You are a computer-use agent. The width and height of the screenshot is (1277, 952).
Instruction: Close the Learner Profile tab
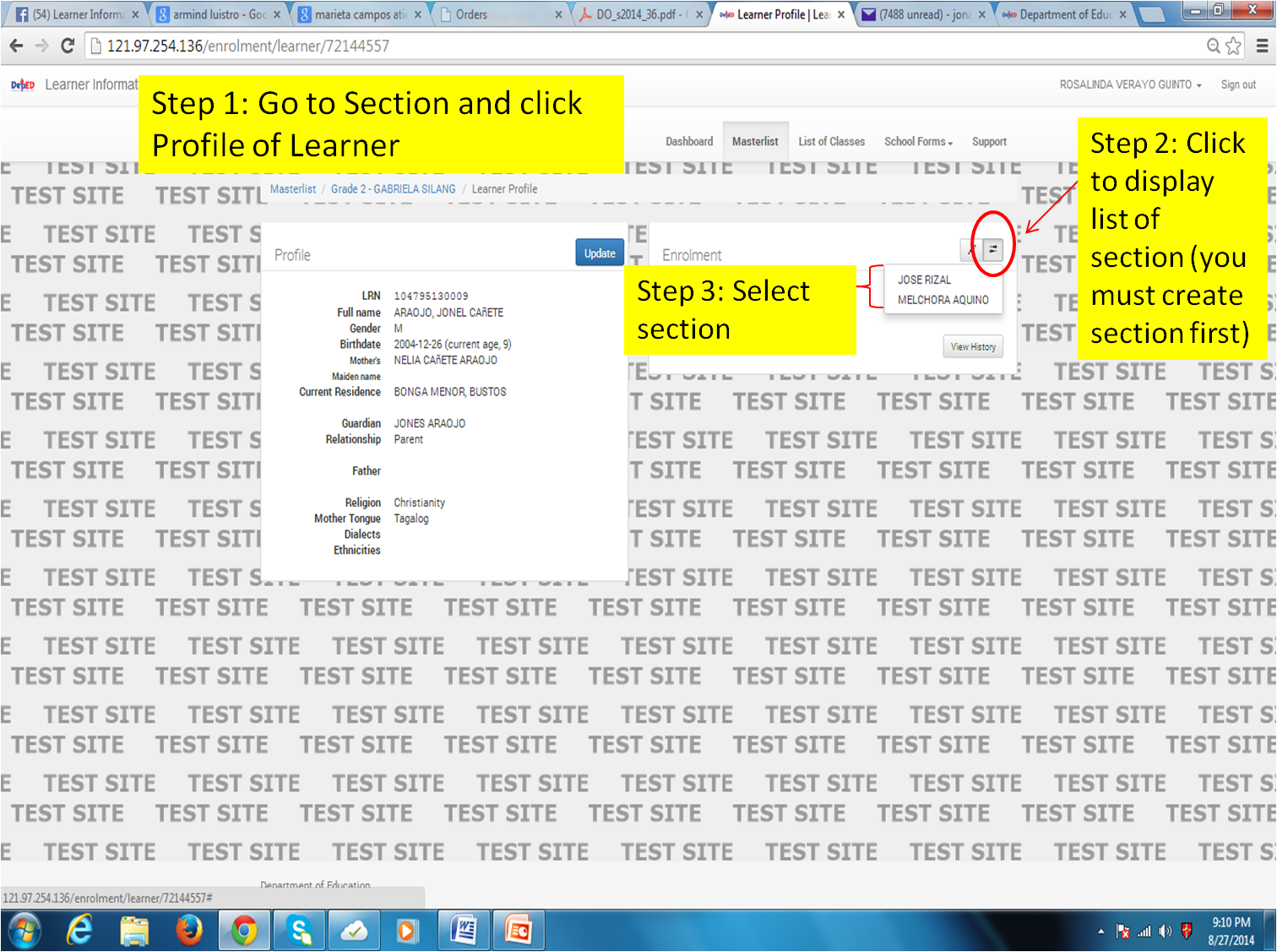(841, 14)
